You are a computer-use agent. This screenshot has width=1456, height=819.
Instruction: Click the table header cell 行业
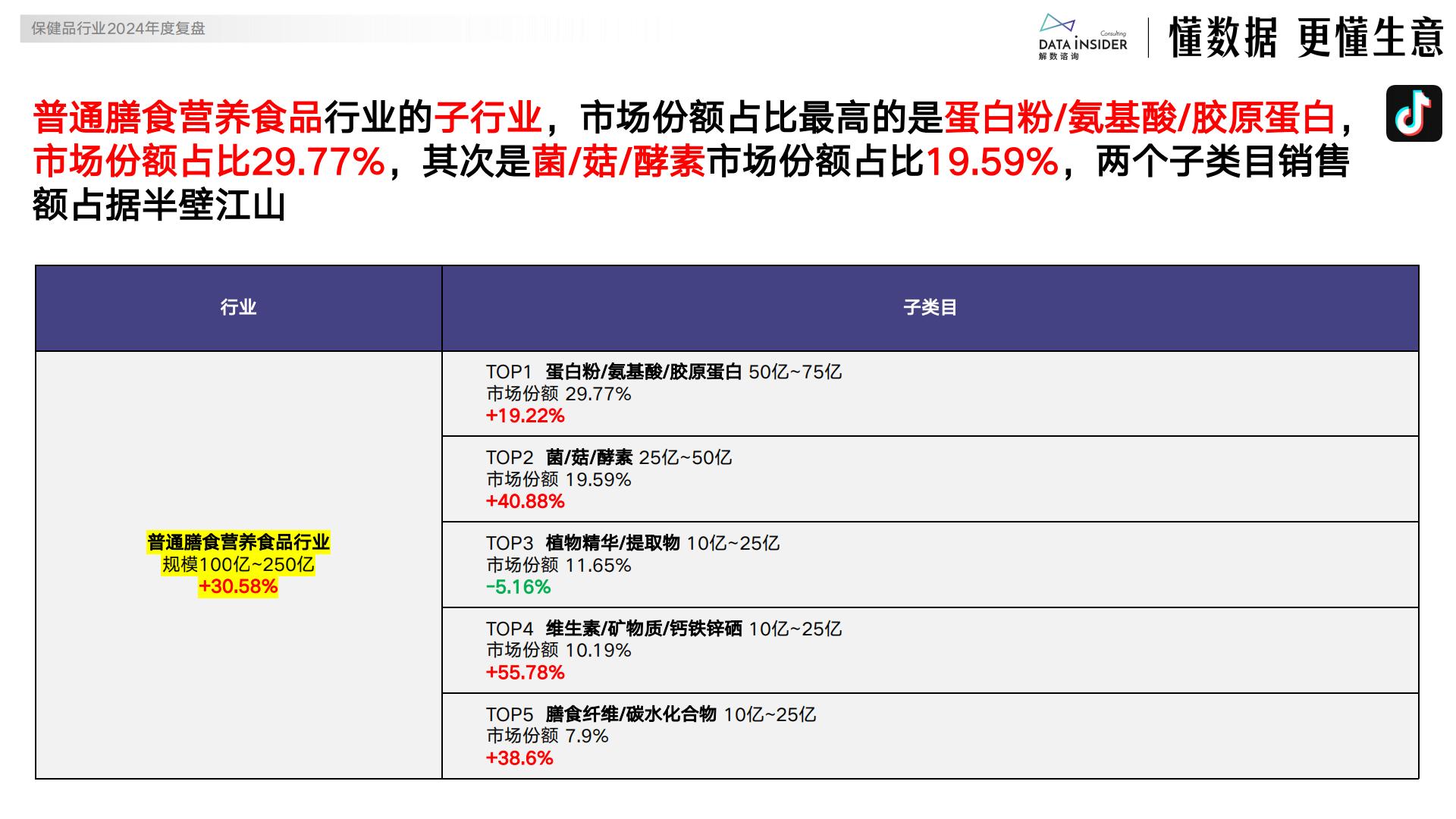coord(238,307)
